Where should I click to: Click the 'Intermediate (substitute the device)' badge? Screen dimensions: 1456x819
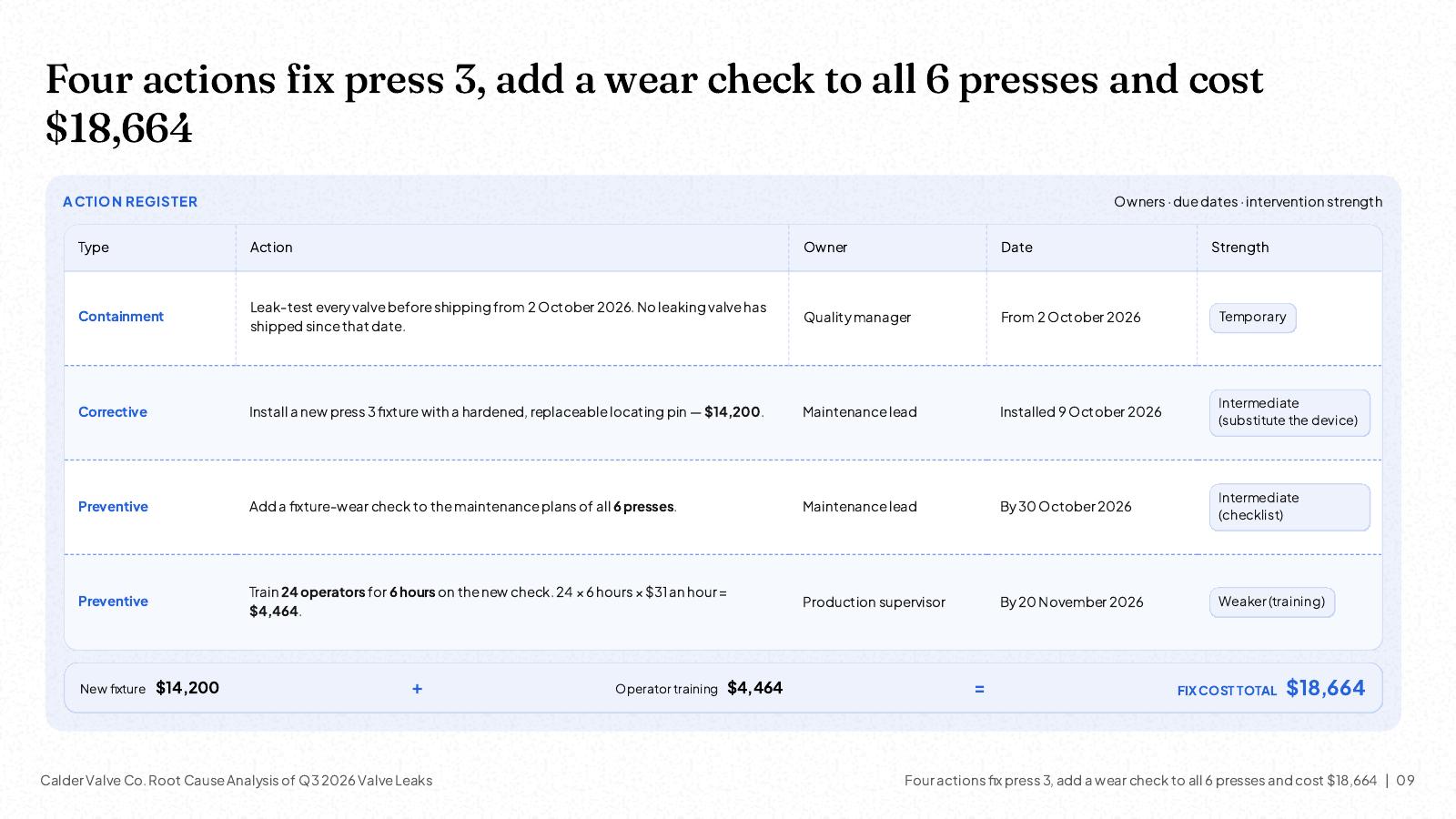point(1289,412)
